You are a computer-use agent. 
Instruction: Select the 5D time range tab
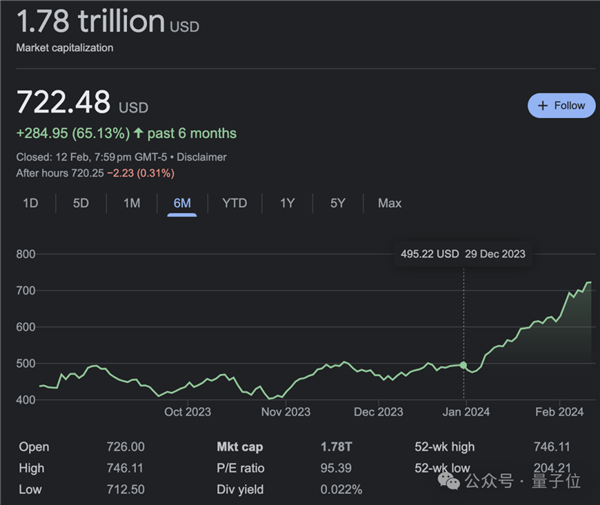pyautogui.click(x=81, y=203)
